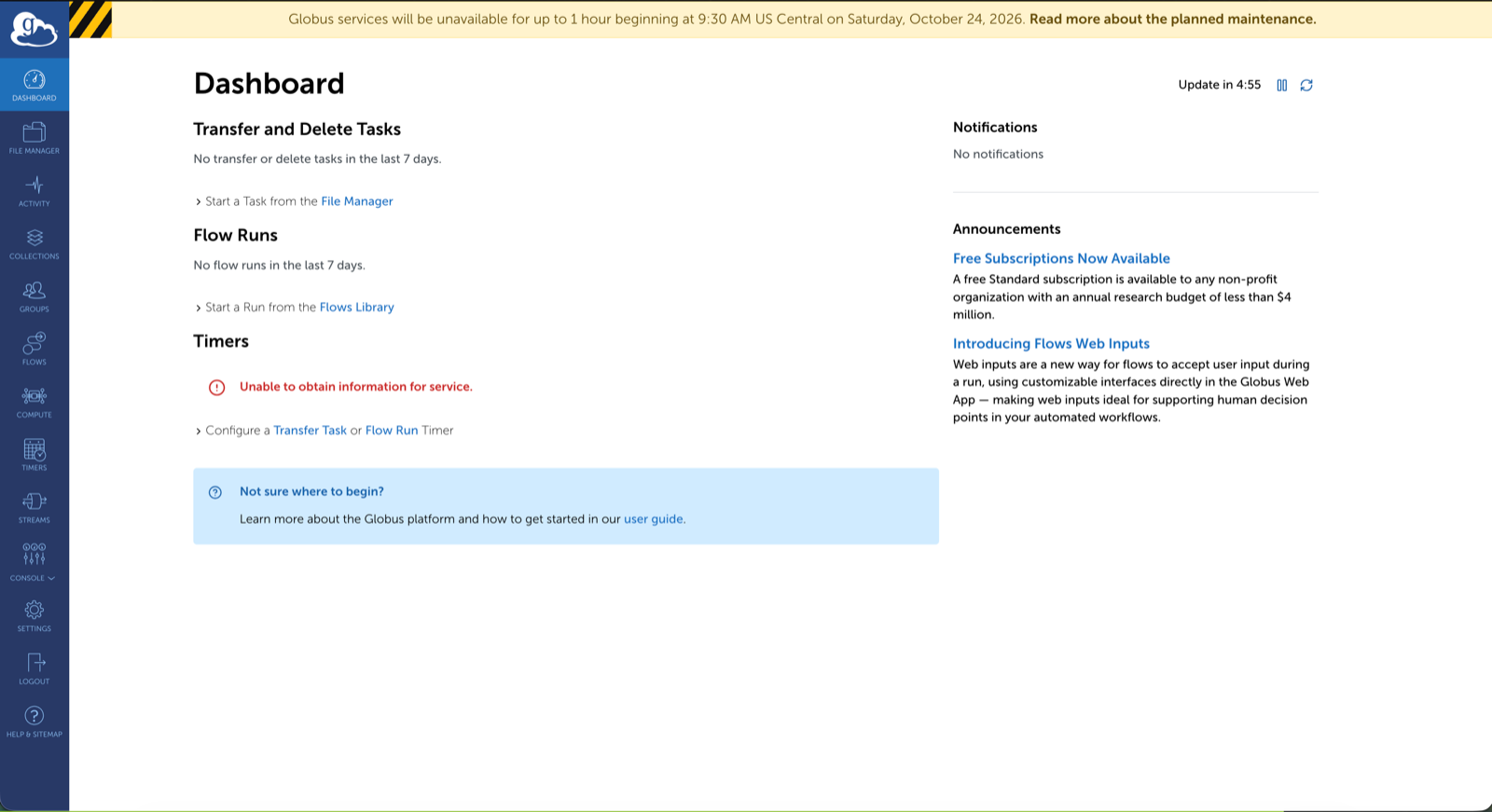The image size is (1492, 812).
Task: Open the Timers sidebar icon
Action: (x=35, y=455)
